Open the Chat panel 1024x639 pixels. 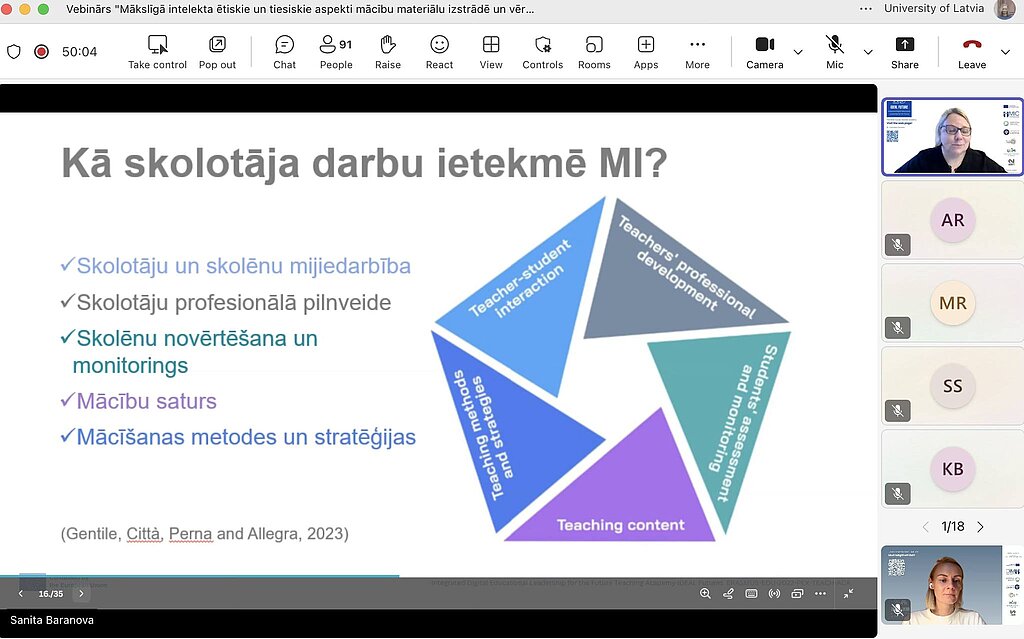[x=284, y=52]
